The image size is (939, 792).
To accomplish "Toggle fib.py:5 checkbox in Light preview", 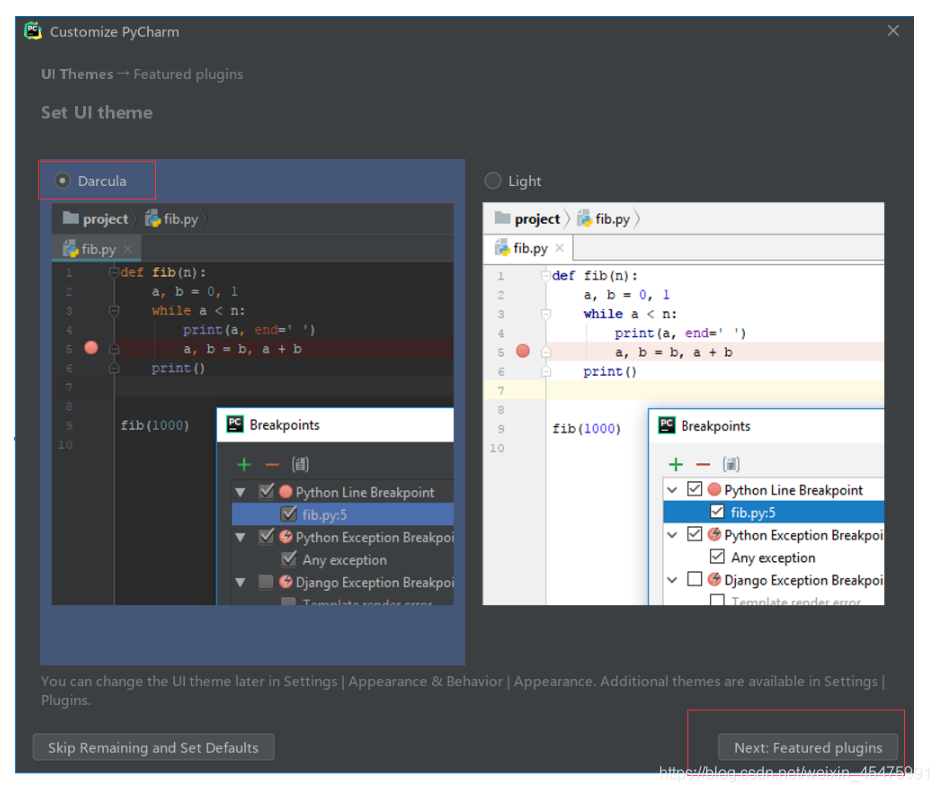I will tap(717, 512).
